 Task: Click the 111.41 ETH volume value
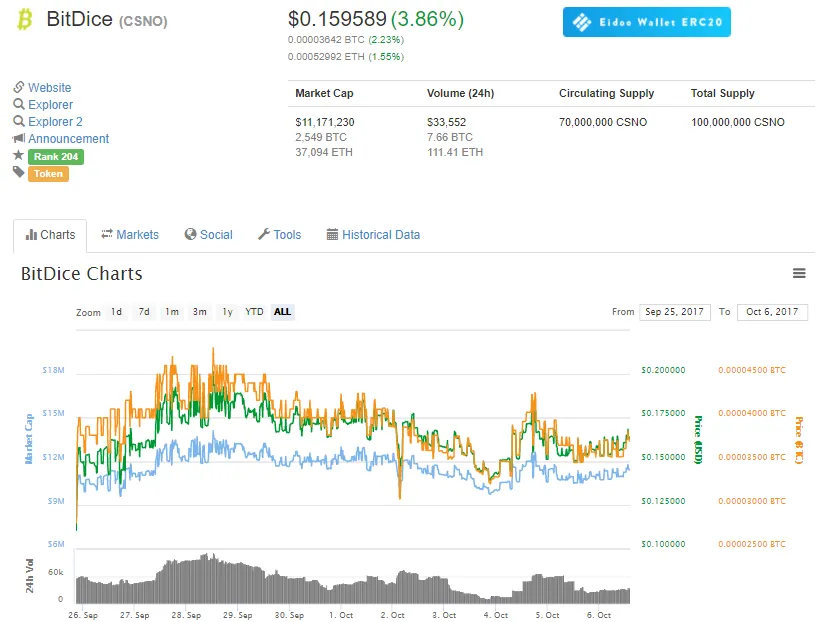(455, 152)
